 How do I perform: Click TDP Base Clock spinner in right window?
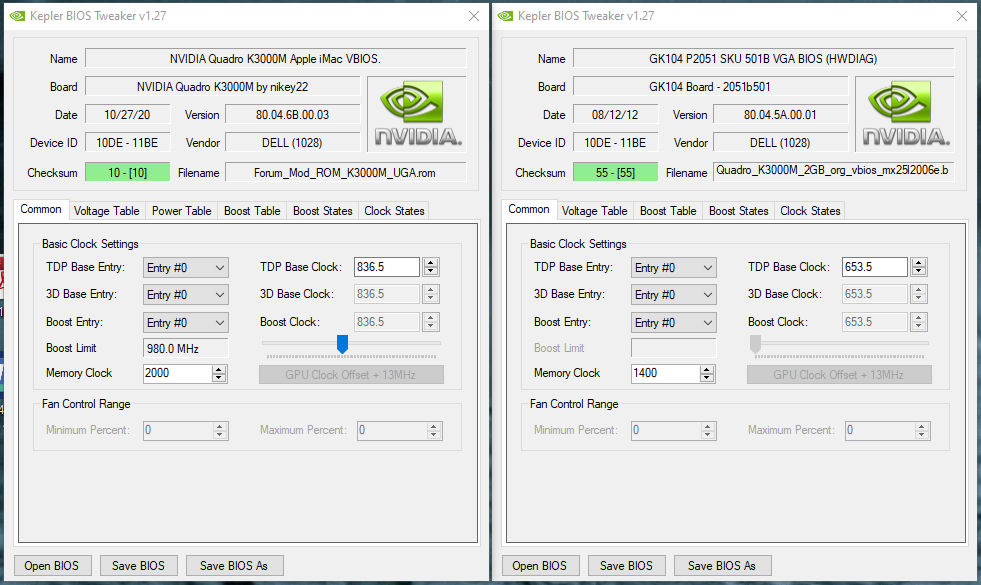(x=918, y=267)
